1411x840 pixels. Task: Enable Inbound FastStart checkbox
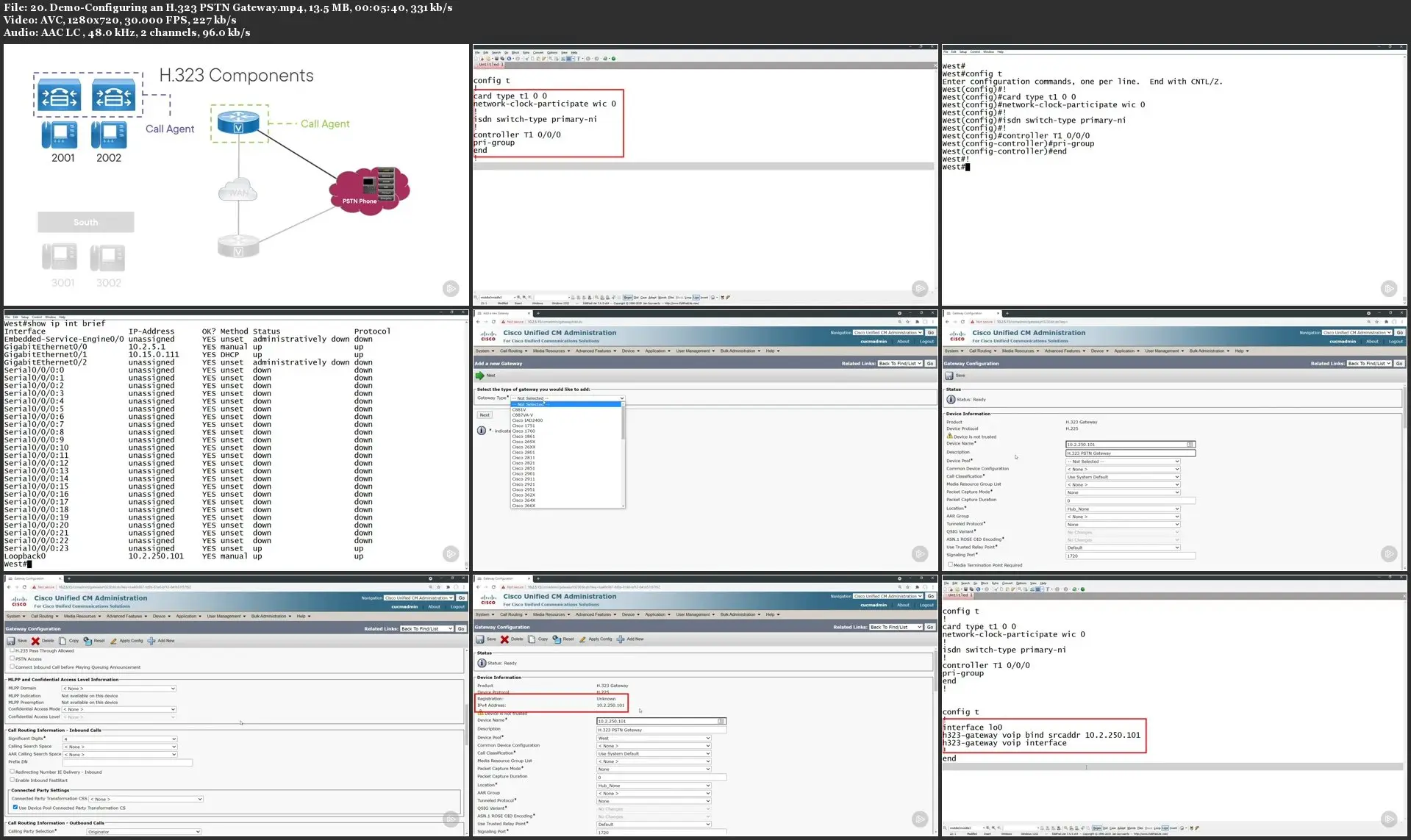pyautogui.click(x=12, y=780)
